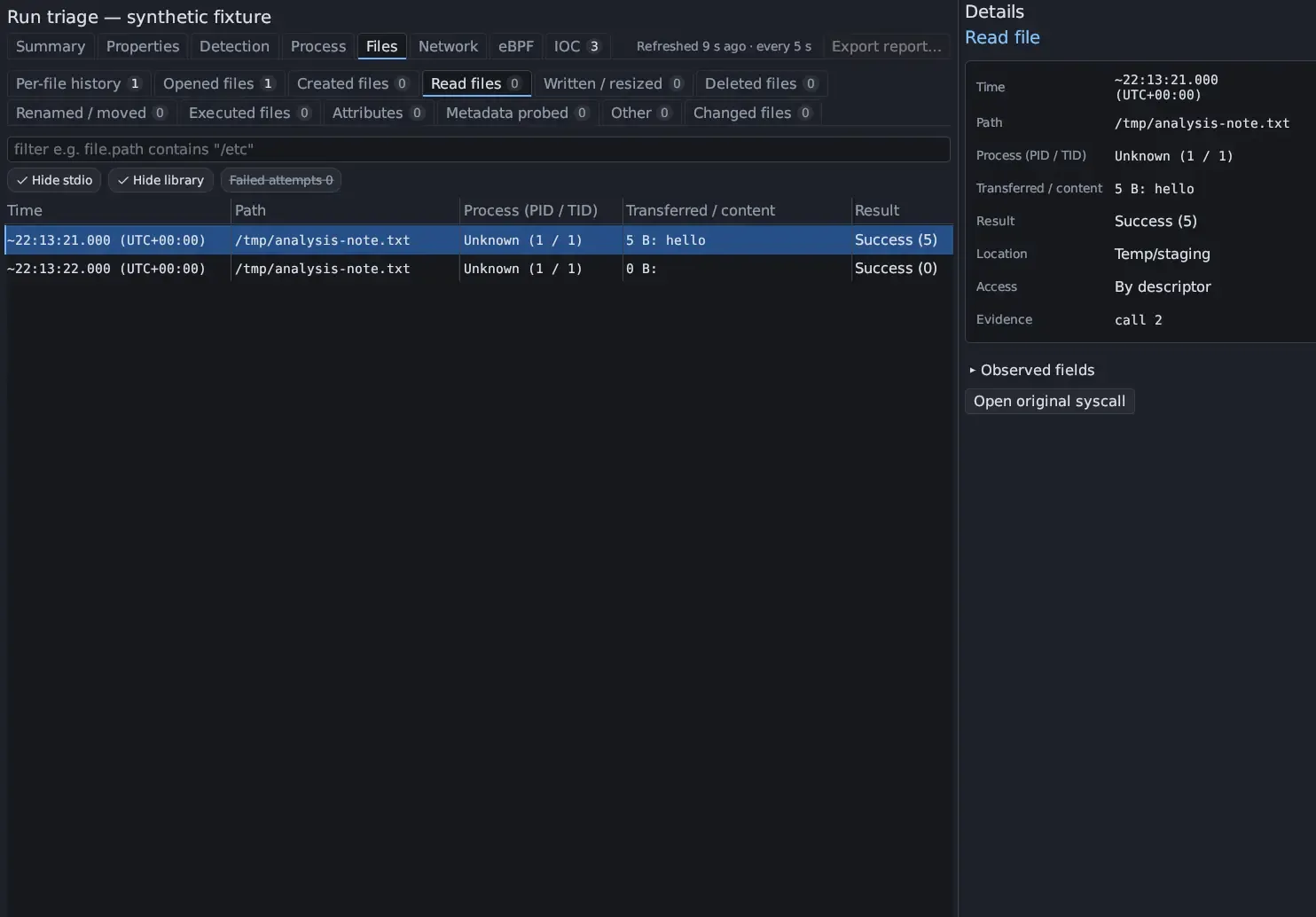Open the Network tab

[448, 46]
